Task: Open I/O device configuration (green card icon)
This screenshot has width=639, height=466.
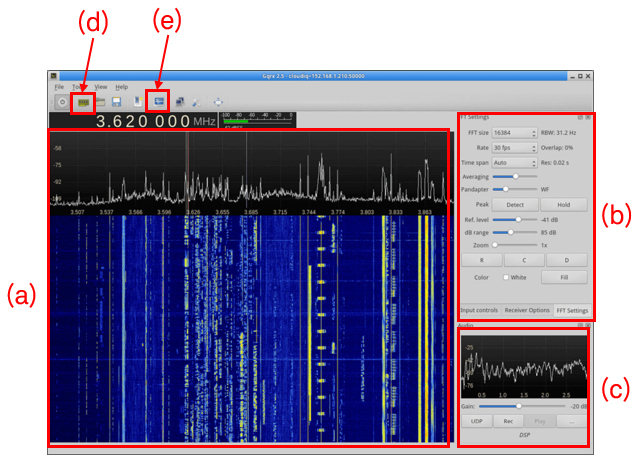Action: [x=83, y=102]
